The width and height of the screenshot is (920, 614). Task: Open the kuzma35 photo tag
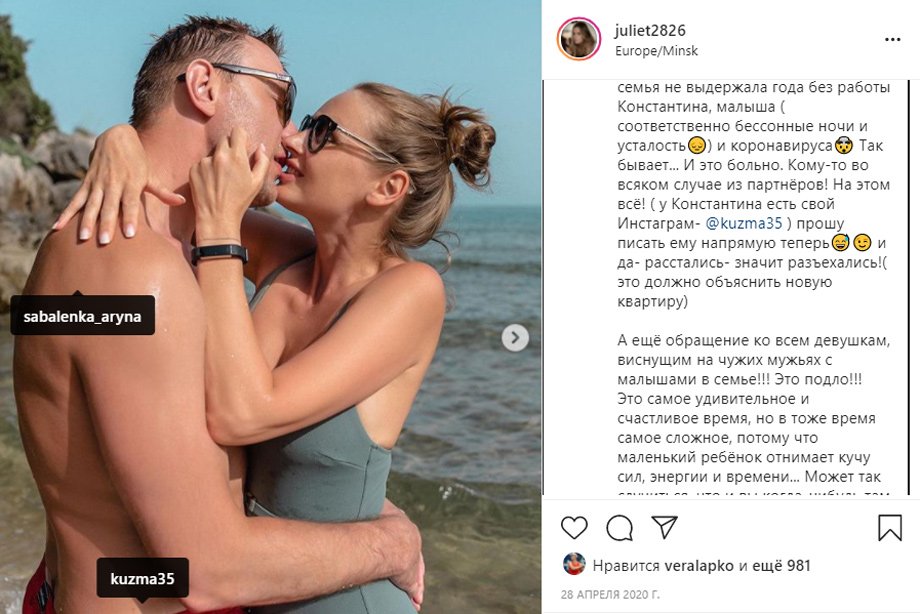coord(142,579)
